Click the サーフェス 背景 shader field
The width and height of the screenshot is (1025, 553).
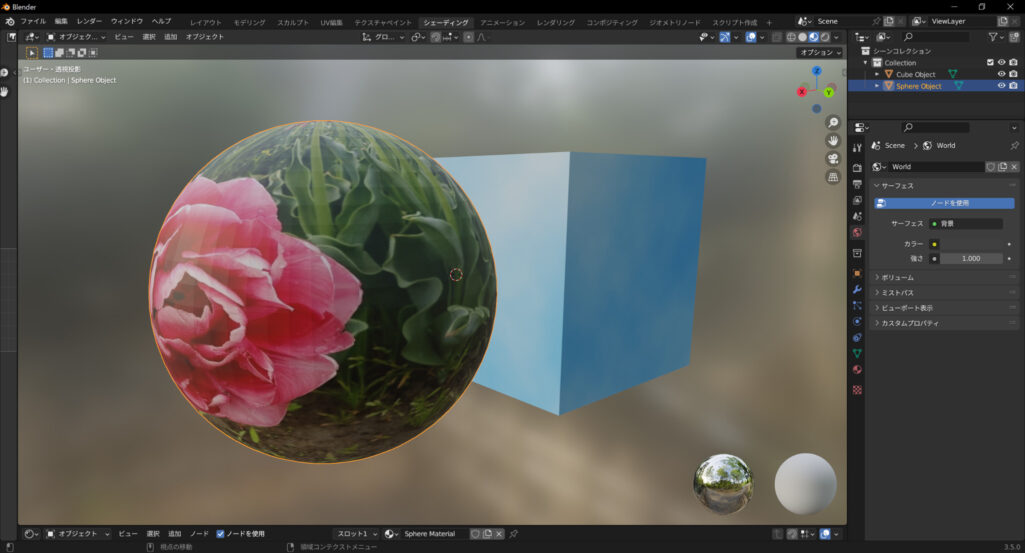point(966,224)
